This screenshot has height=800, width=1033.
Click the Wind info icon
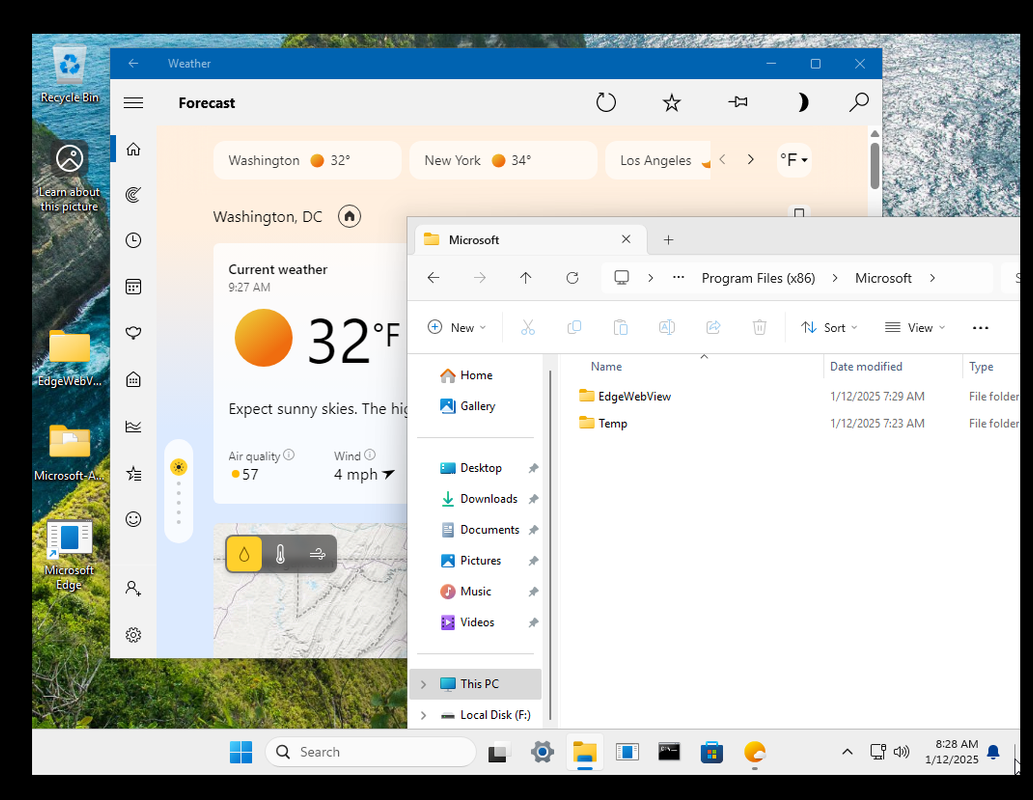[x=370, y=455]
